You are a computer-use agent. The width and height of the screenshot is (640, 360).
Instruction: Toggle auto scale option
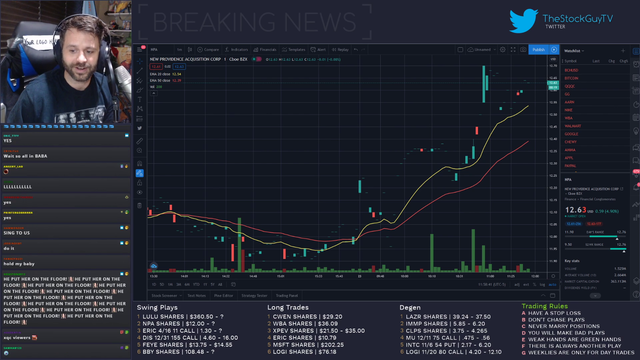click(552, 284)
